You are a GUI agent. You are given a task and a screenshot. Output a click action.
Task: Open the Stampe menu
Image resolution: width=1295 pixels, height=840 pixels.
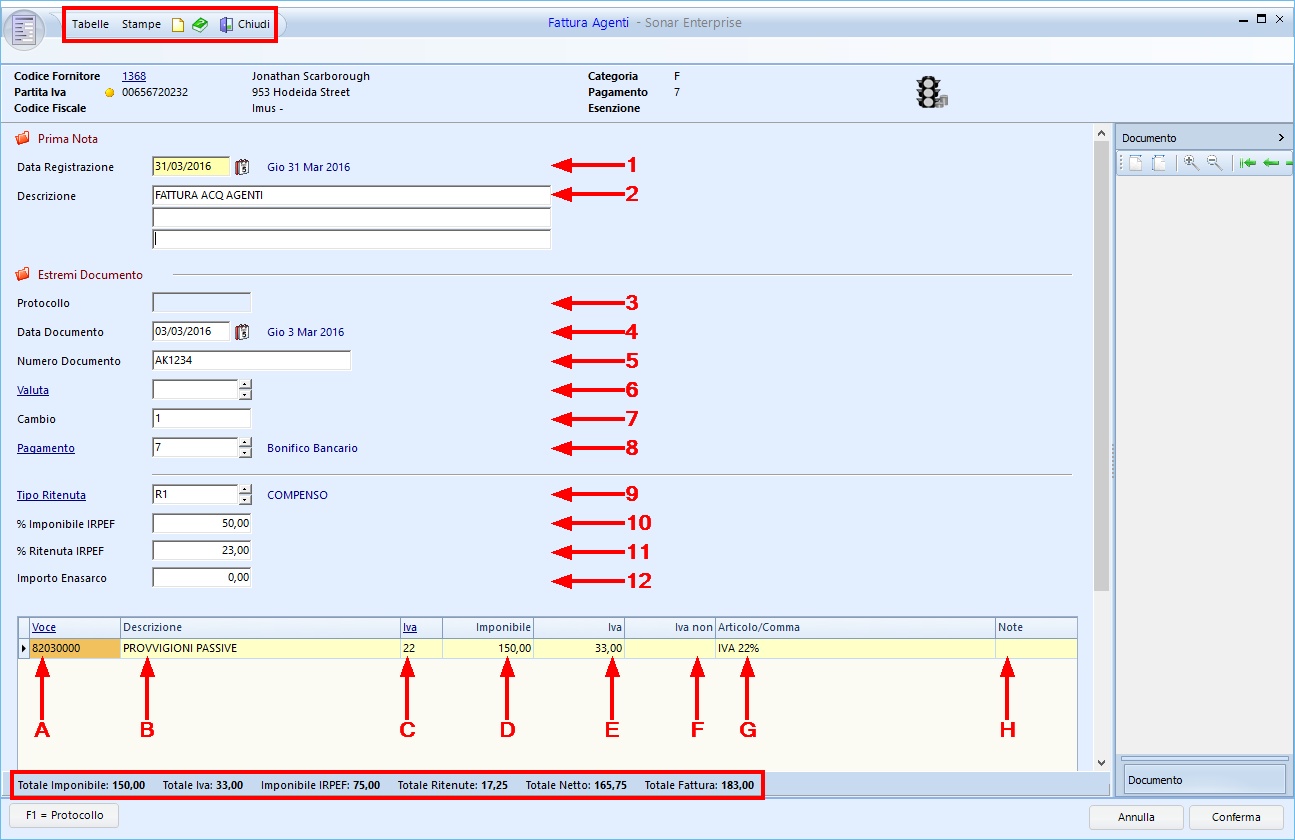(x=141, y=24)
